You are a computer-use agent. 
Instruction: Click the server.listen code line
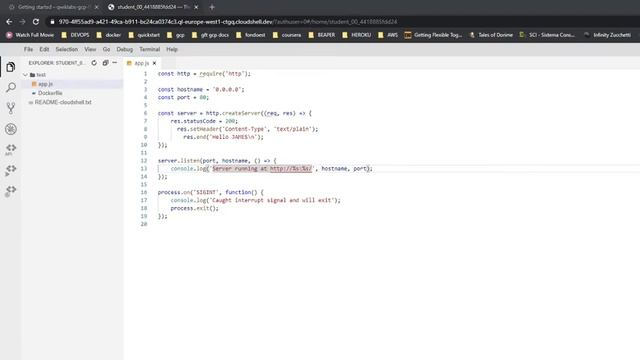(x=217, y=161)
